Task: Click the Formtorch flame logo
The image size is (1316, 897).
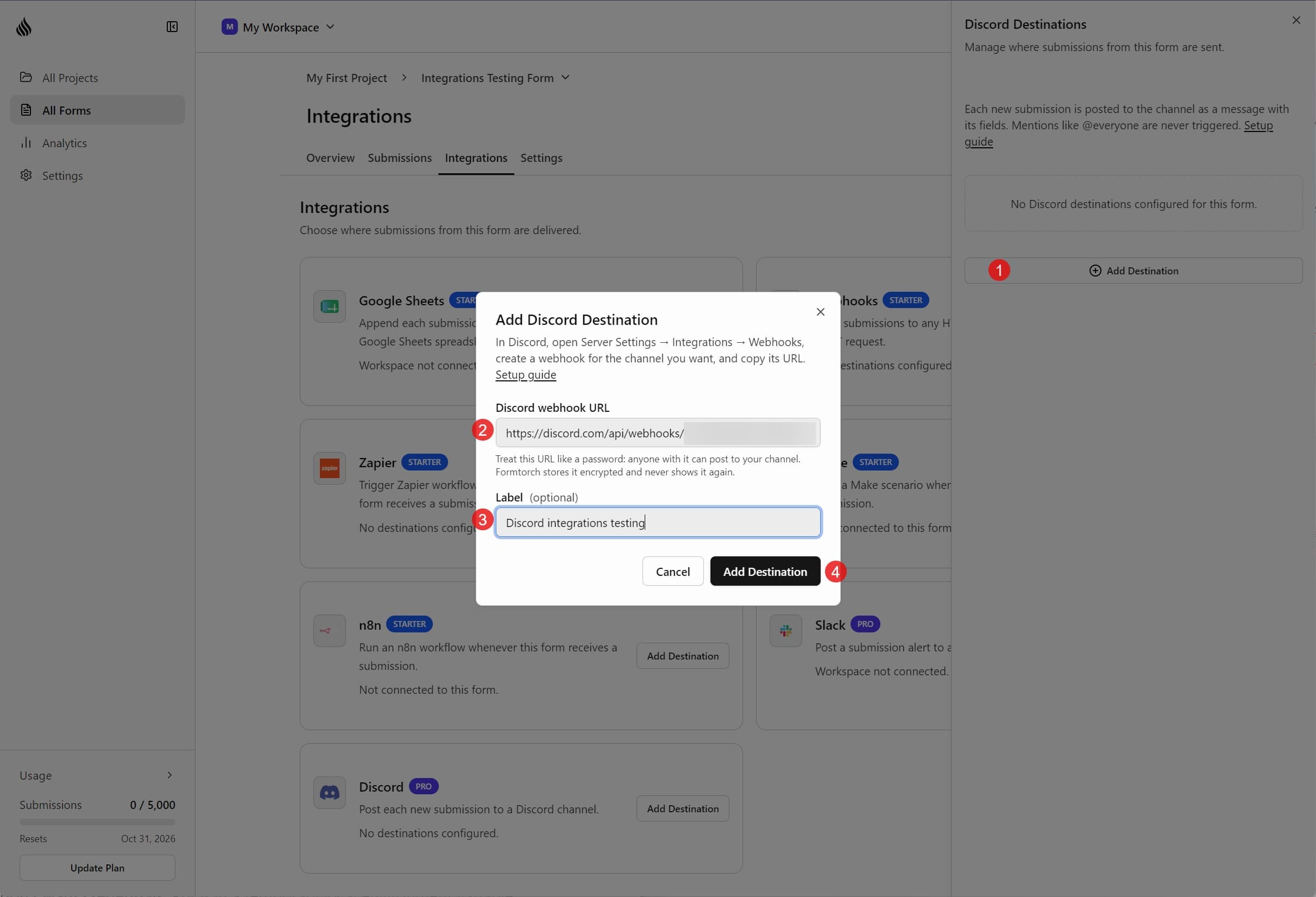Action: [x=24, y=27]
